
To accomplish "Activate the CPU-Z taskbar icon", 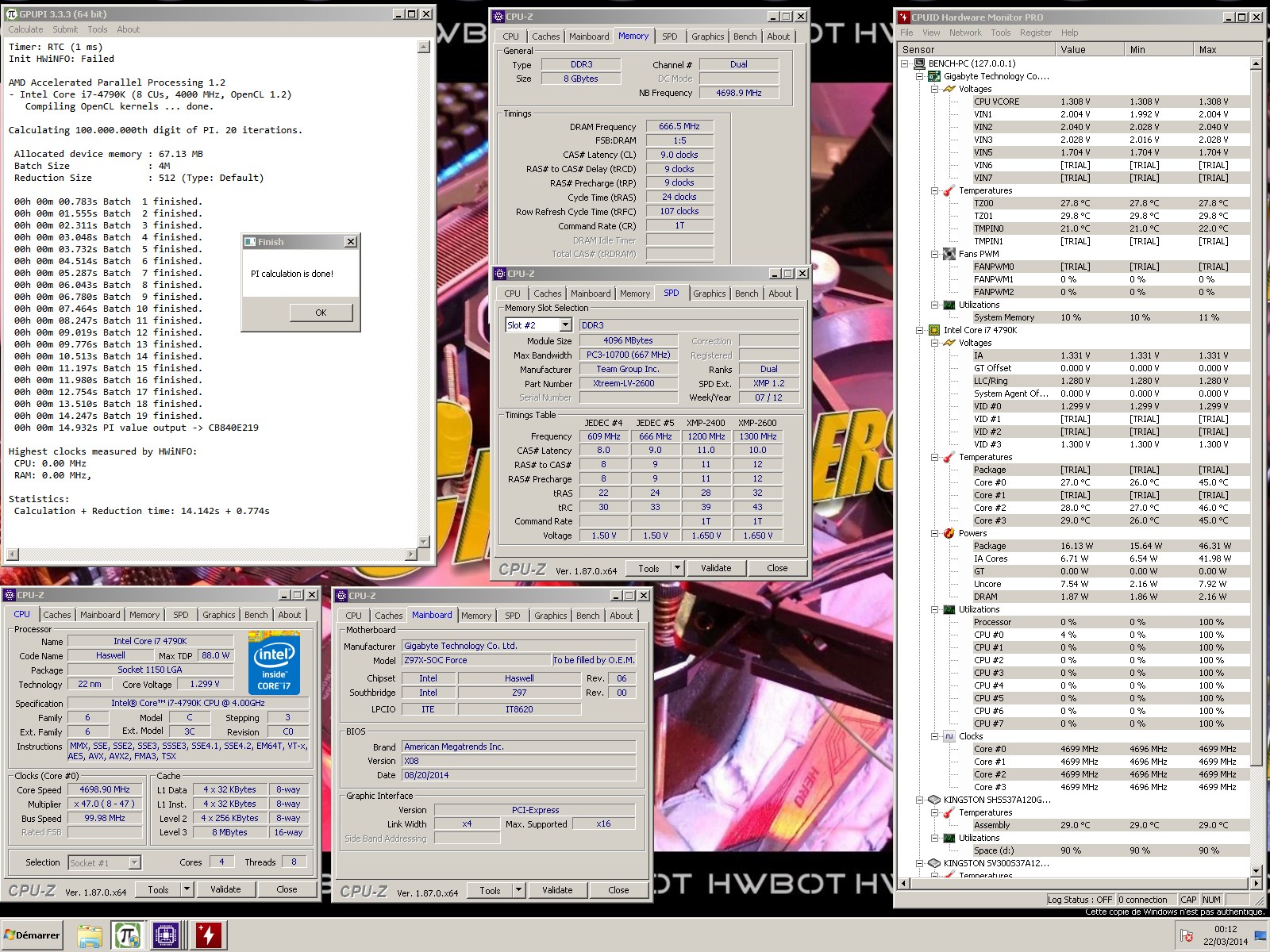I will coord(166,935).
